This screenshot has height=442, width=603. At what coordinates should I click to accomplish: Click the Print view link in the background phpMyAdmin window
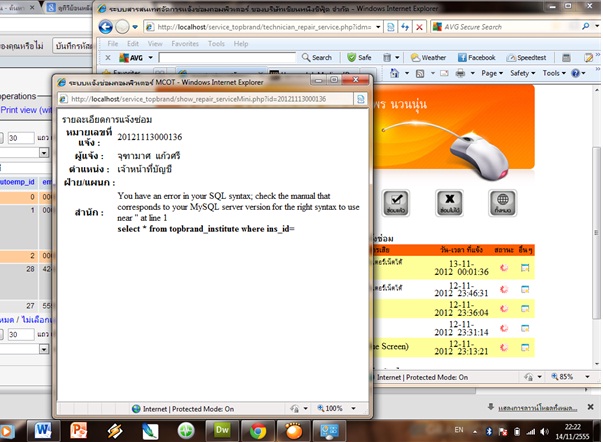[26, 110]
